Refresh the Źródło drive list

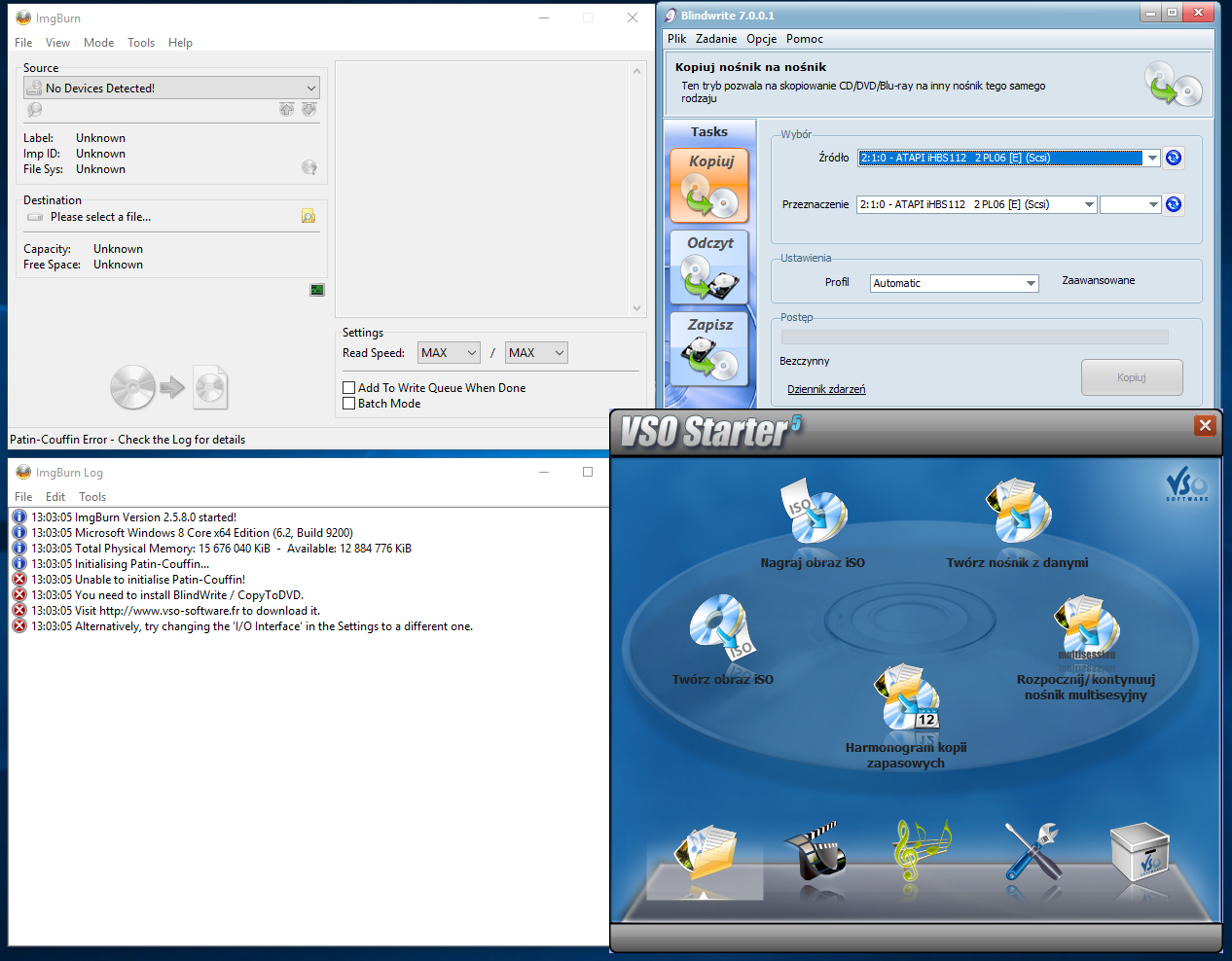tap(1174, 158)
